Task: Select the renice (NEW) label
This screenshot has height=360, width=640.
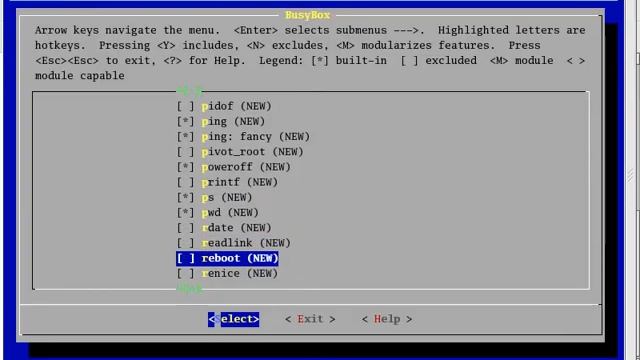Action: pyautogui.click(x=240, y=273)
